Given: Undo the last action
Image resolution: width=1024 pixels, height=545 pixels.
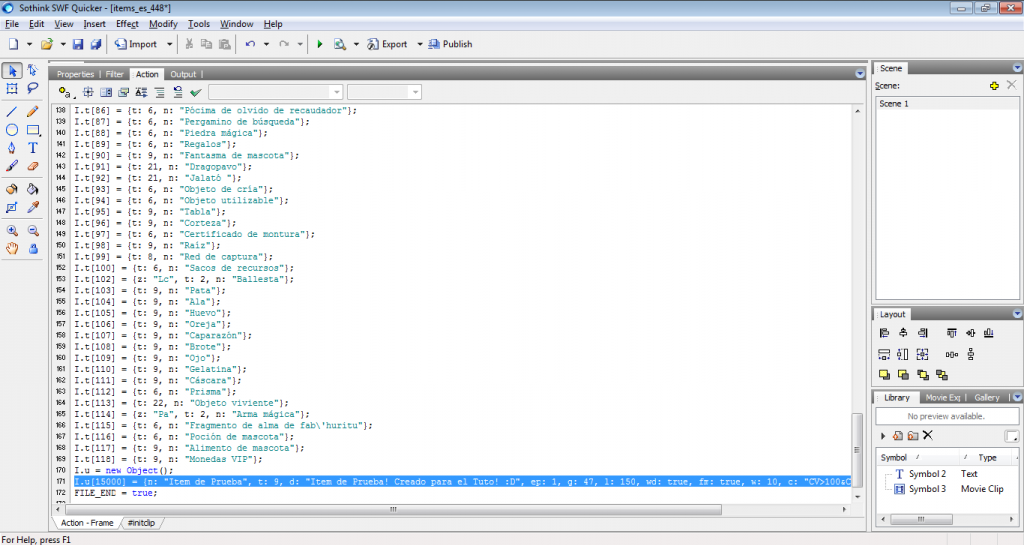Looking at the screenshot, I should [250, 44].
